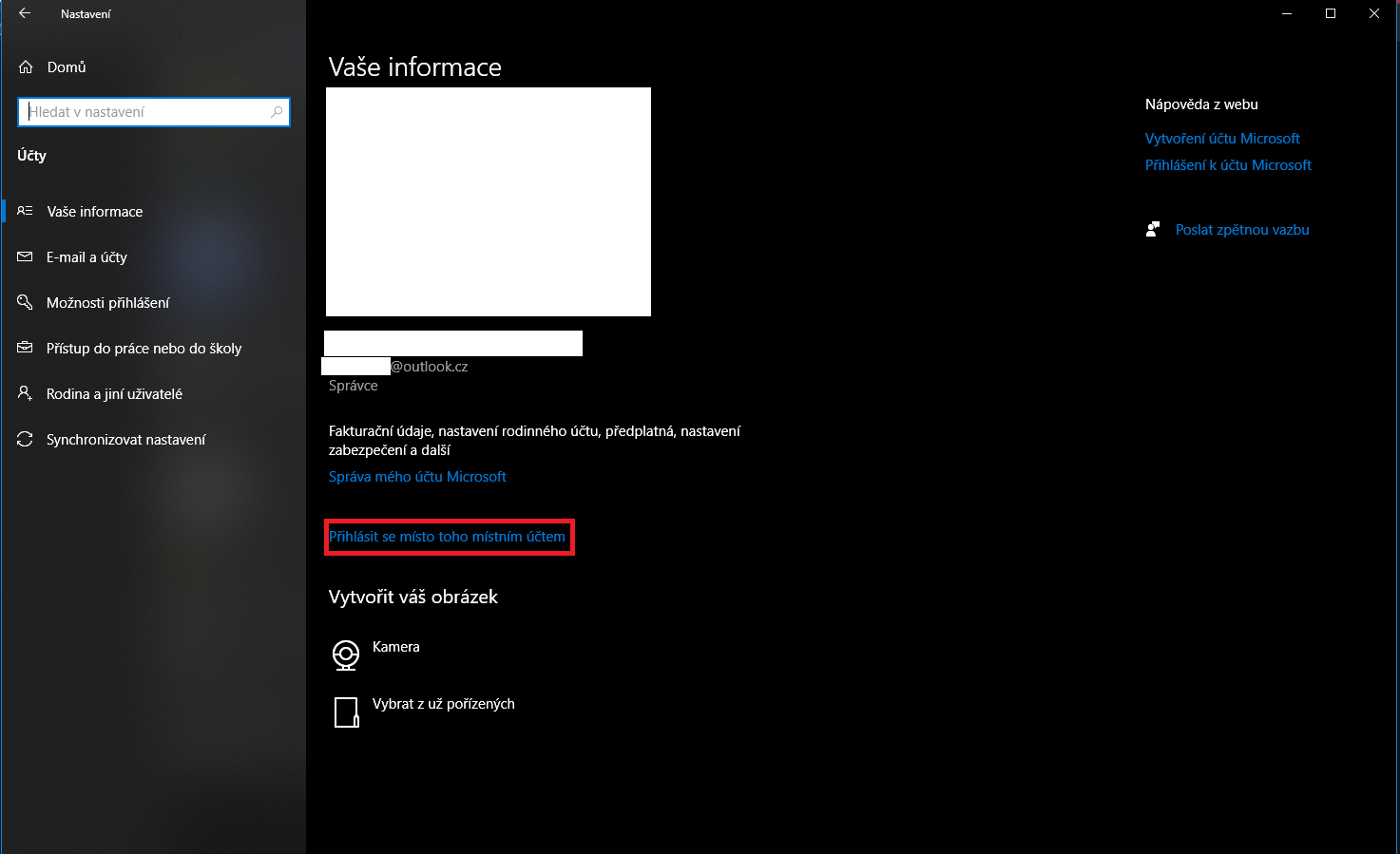Click the E-mail a účty envelope icon
The image size is (1400, 854).
coord(26,257)
